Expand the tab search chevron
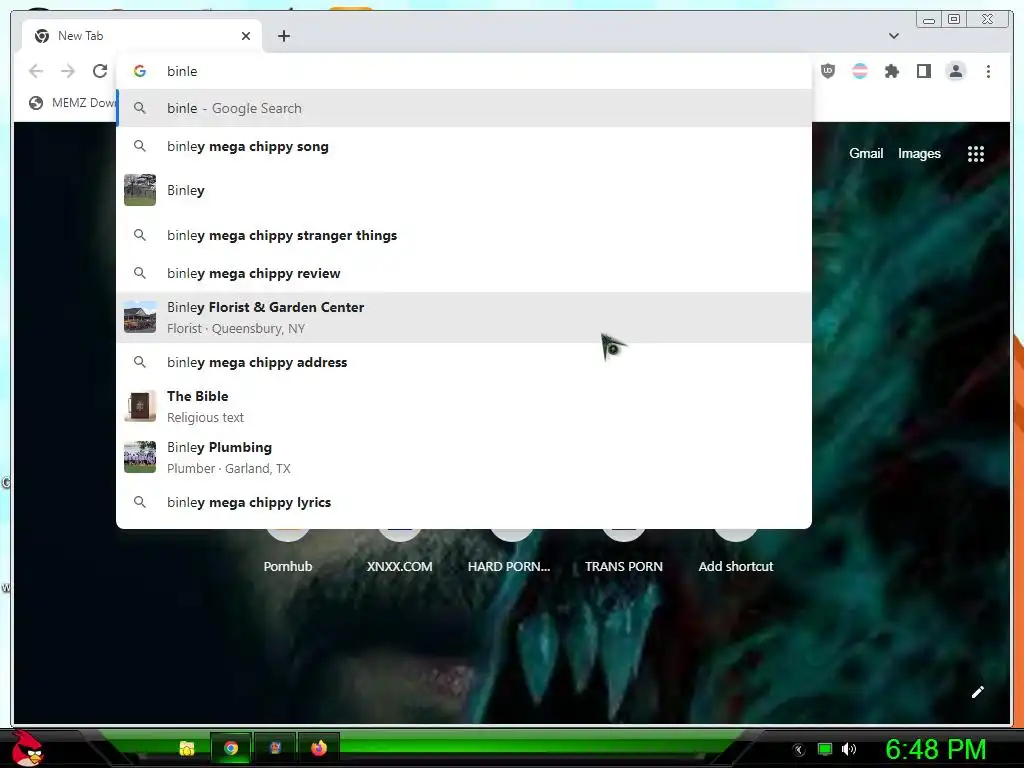The height and width of the screenshot is (768, 1024). pyautogui.click(x=893, y=36)
